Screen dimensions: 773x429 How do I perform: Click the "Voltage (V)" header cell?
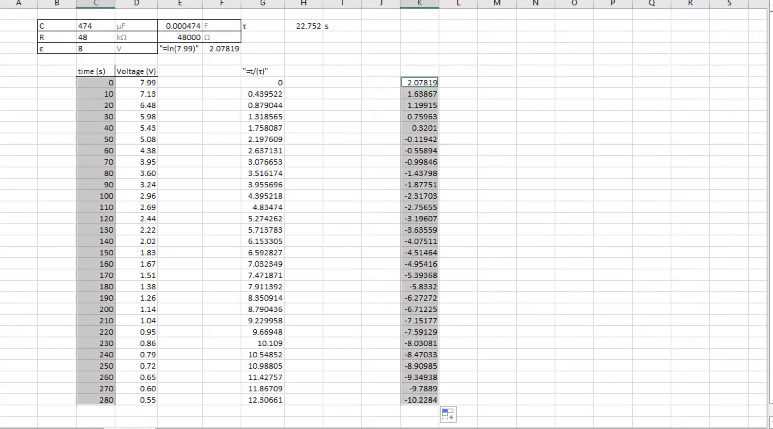[136, 71]
